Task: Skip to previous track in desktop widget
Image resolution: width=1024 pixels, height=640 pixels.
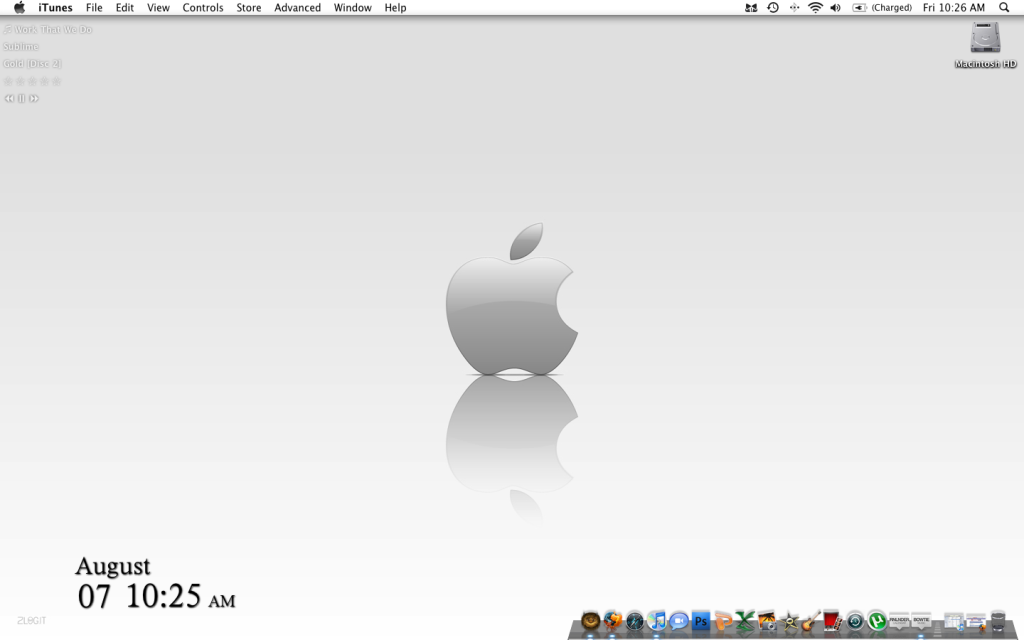Action: 9,99
